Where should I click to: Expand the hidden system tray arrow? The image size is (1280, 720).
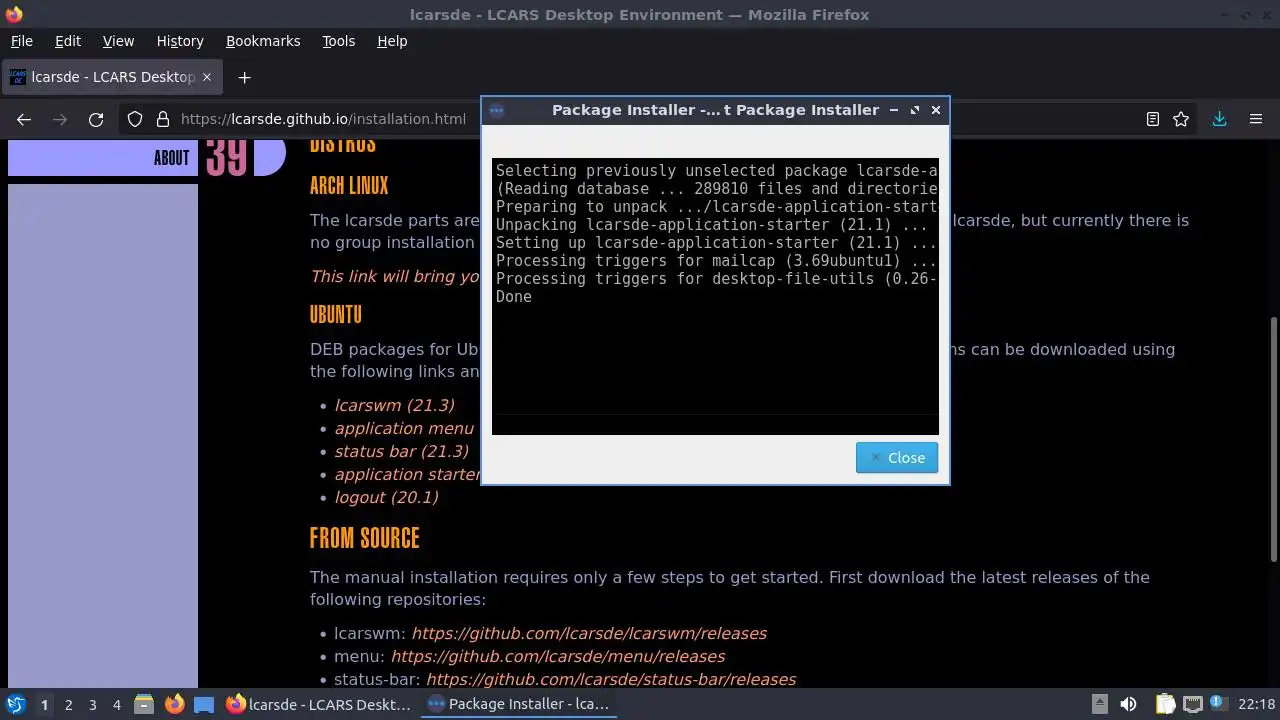[x=1099, y=704]
